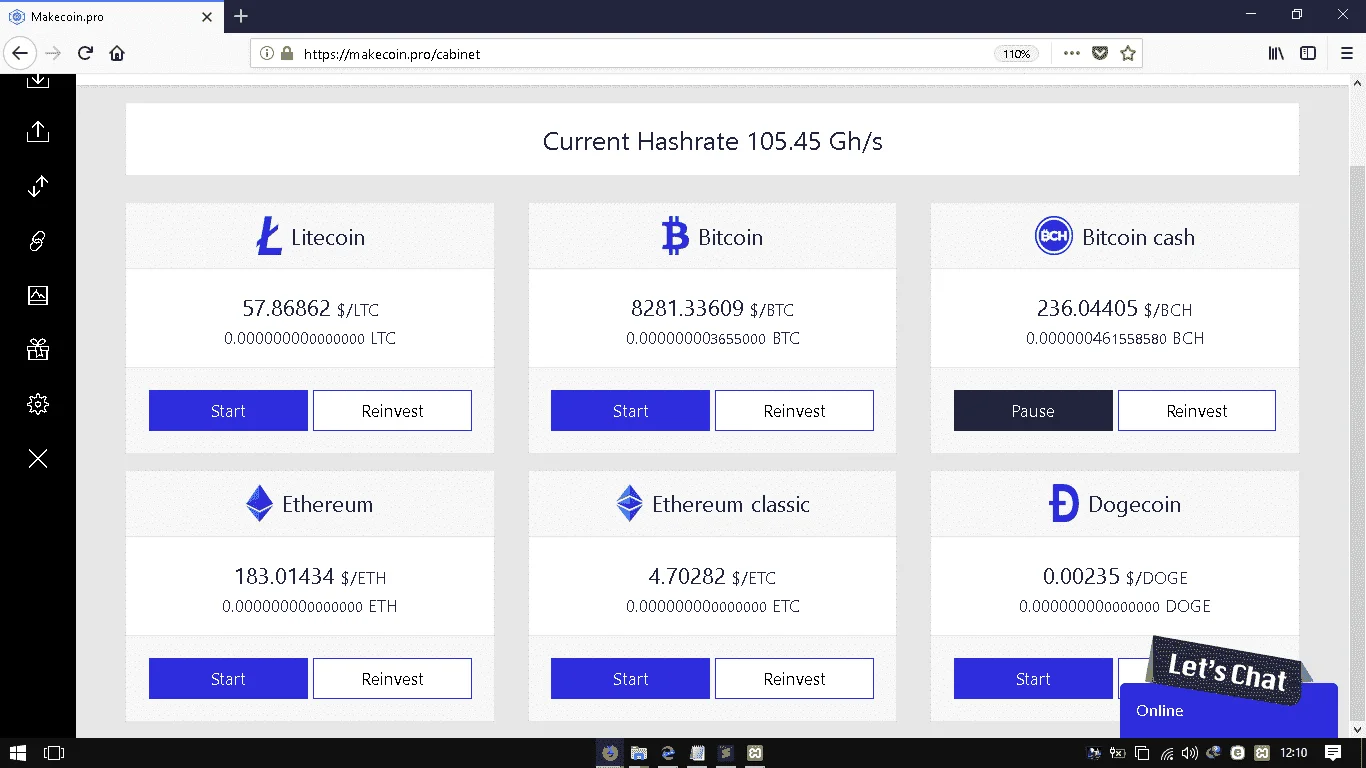Viewport: 1366px width, 768px height.
Task: Click the 57.86862 $/LTC price
Action: click(x=310, y=309)
